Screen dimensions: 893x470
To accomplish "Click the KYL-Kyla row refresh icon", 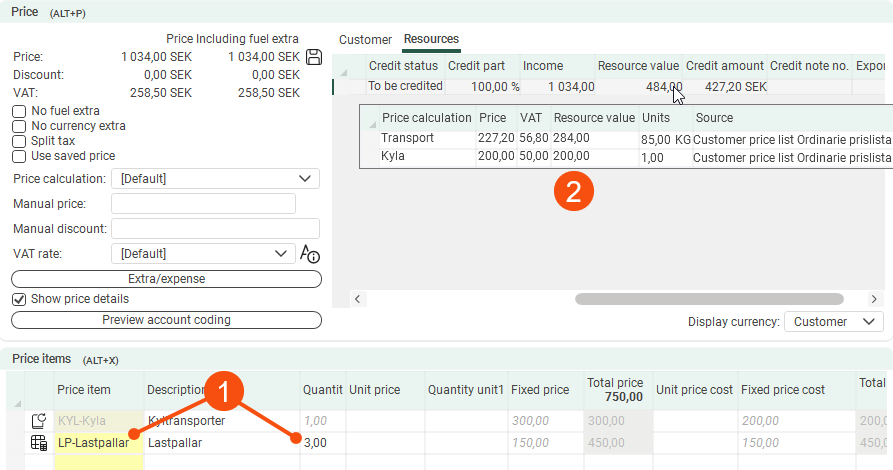I will (39, 421).
